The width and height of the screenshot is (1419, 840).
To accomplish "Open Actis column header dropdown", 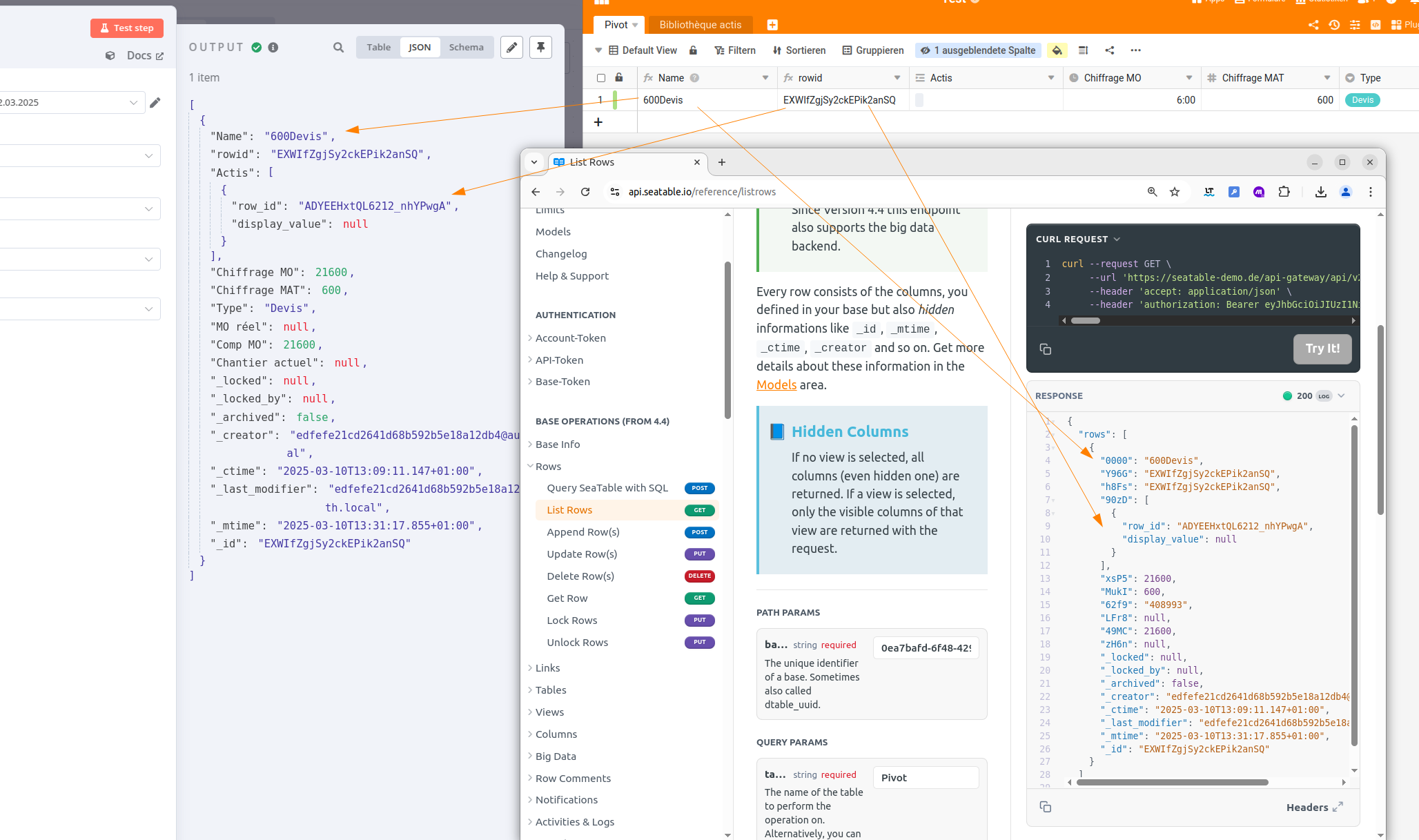I will click(x=1051, y=78).
